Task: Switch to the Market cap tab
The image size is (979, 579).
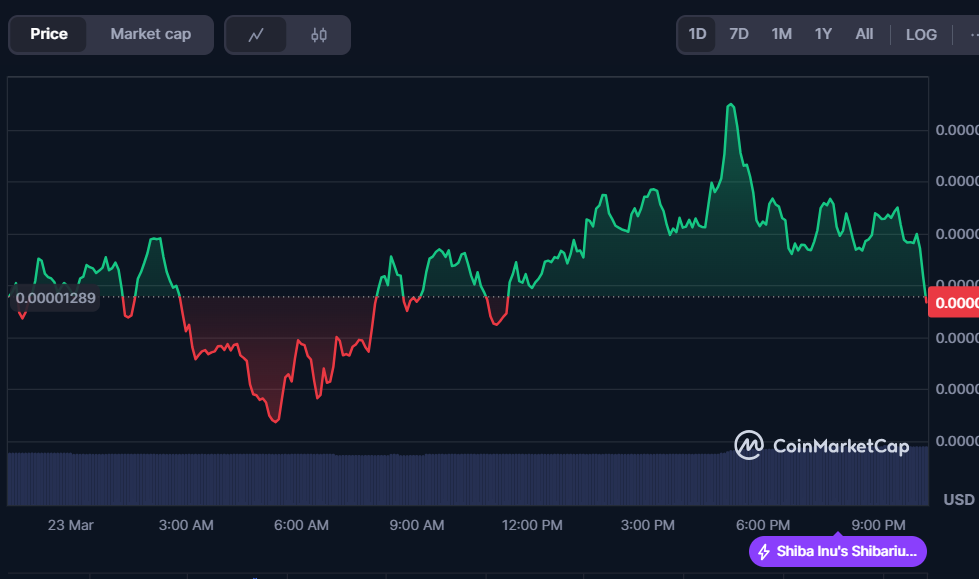Action: (150, 34)
